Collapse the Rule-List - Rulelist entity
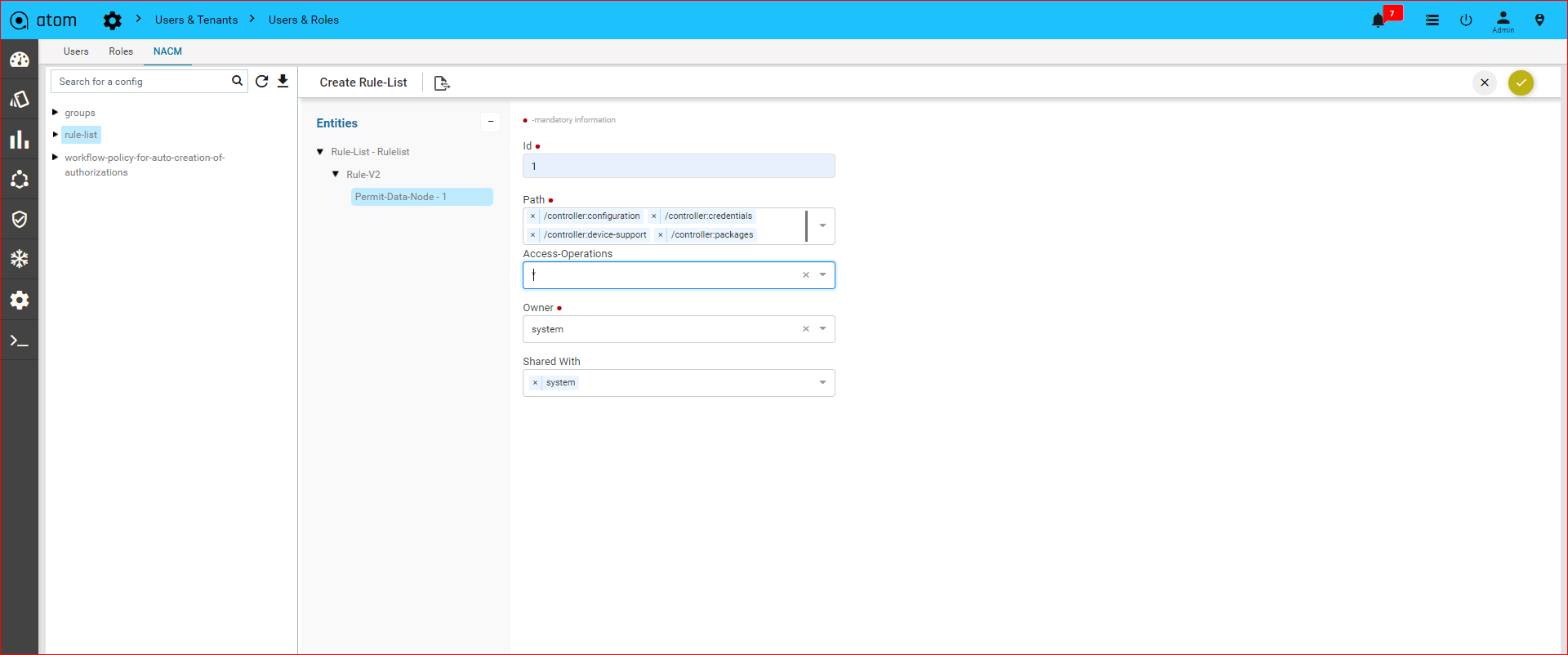Screen dimensions: 1568x655 (x=320, y=152)
